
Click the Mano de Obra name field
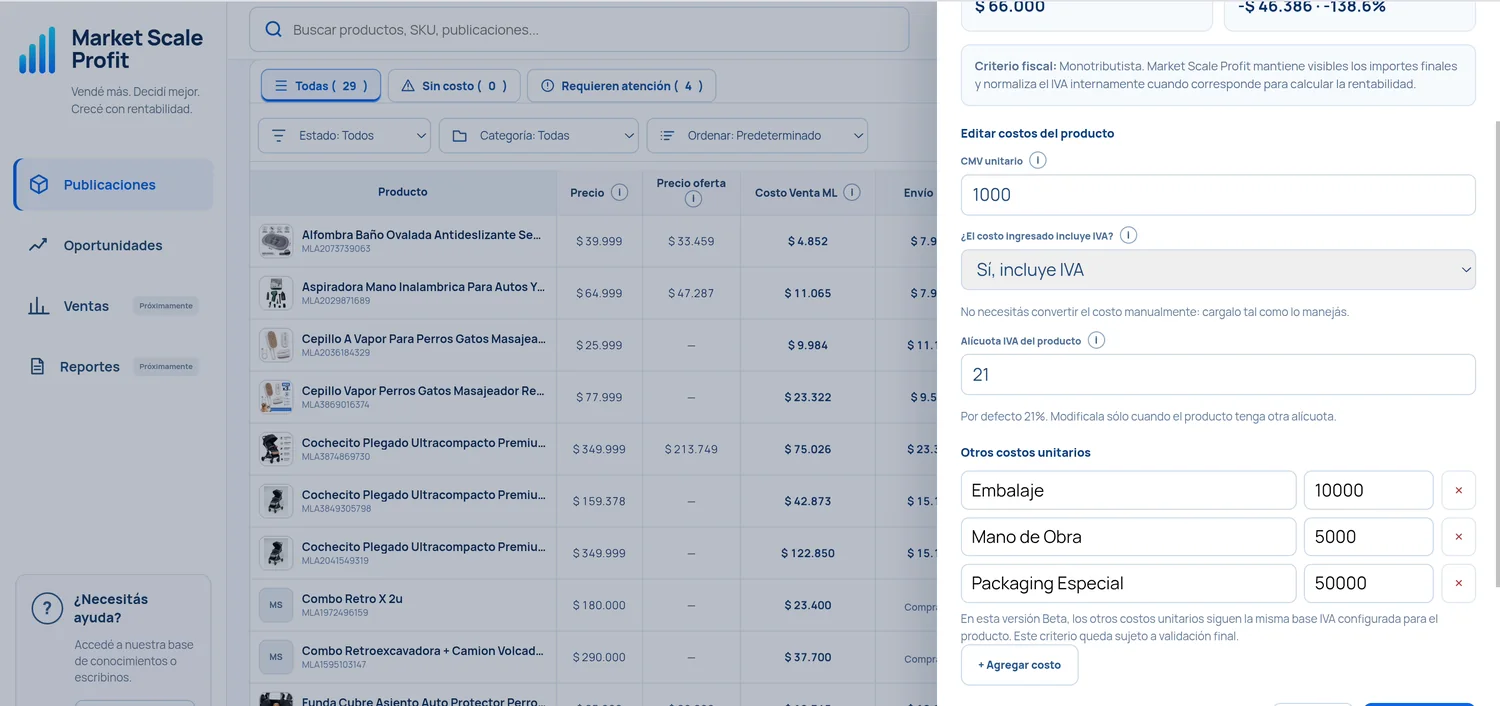pos(1128,537)
